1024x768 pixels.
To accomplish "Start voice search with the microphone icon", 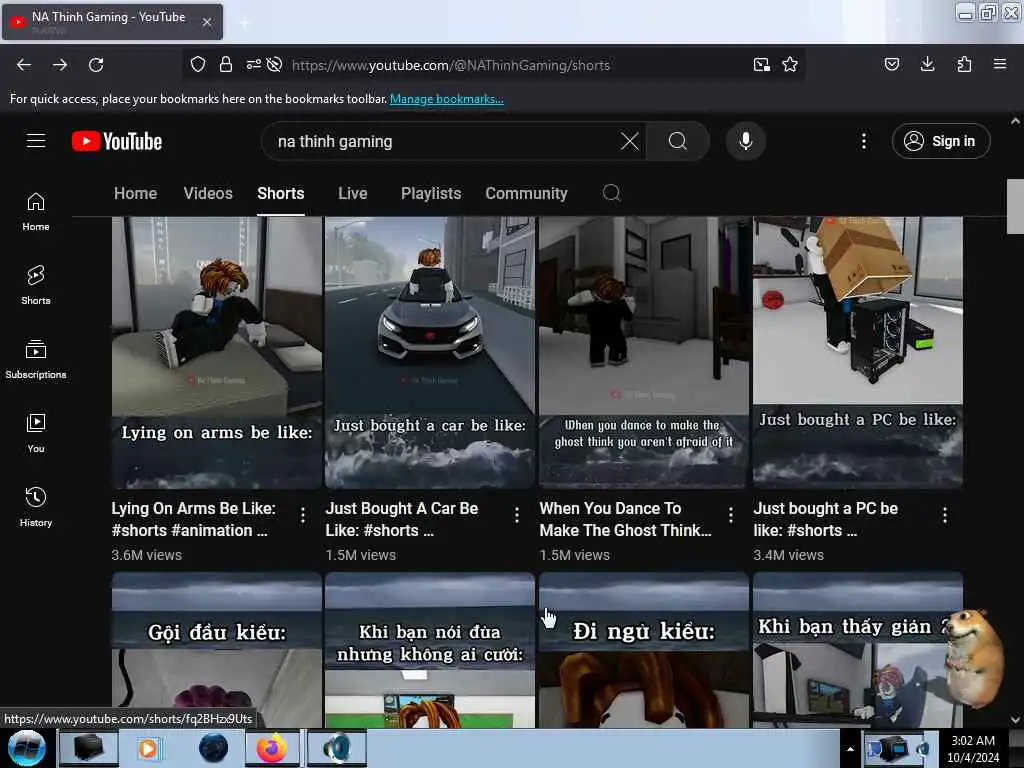I will (745, 141).
